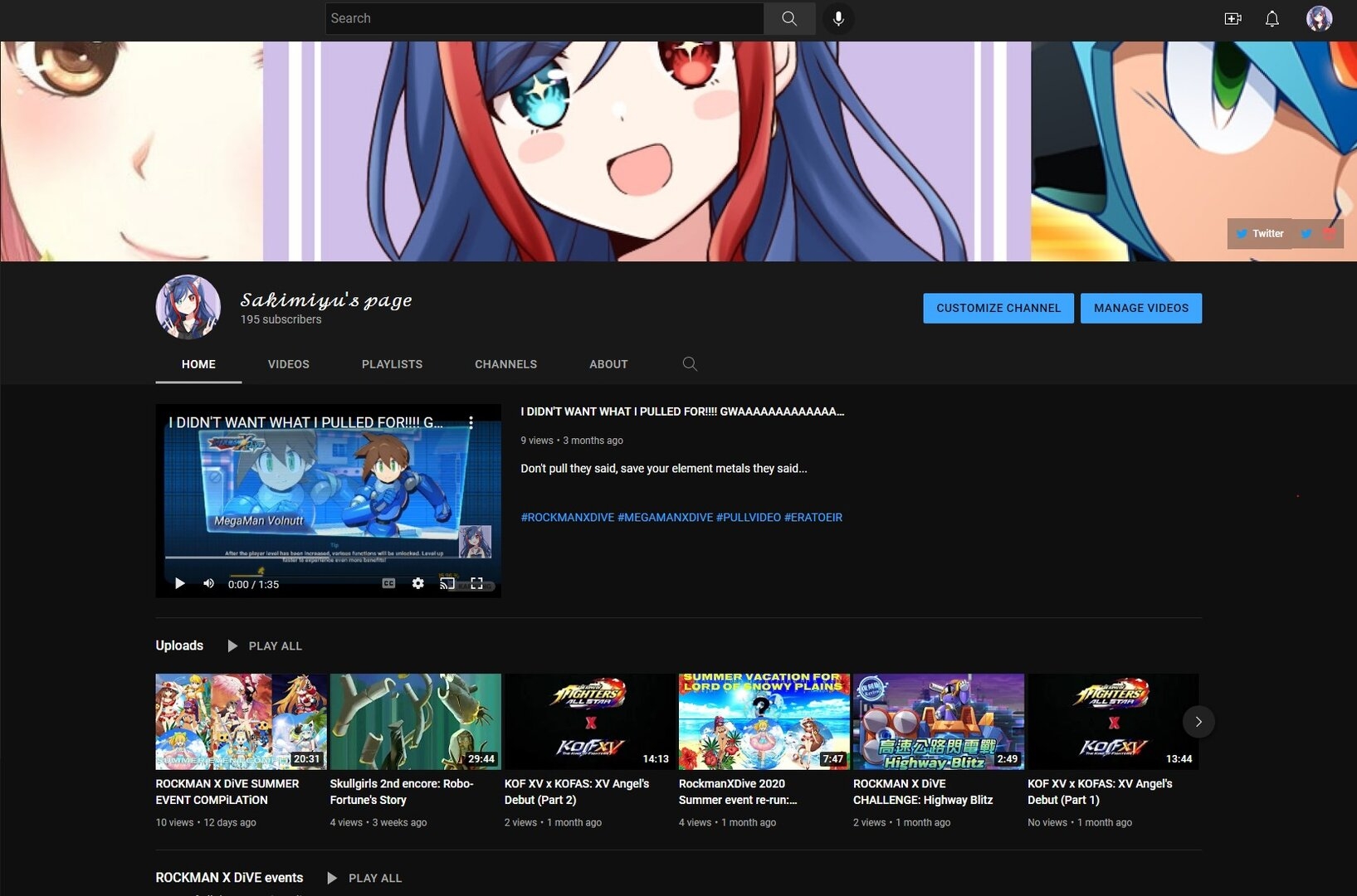Image resolution: width=1357 pixels, height=896 pixels.
Task: Show next uploads with the arrow
Action: pyautogui.click(x=1198, y=722)
